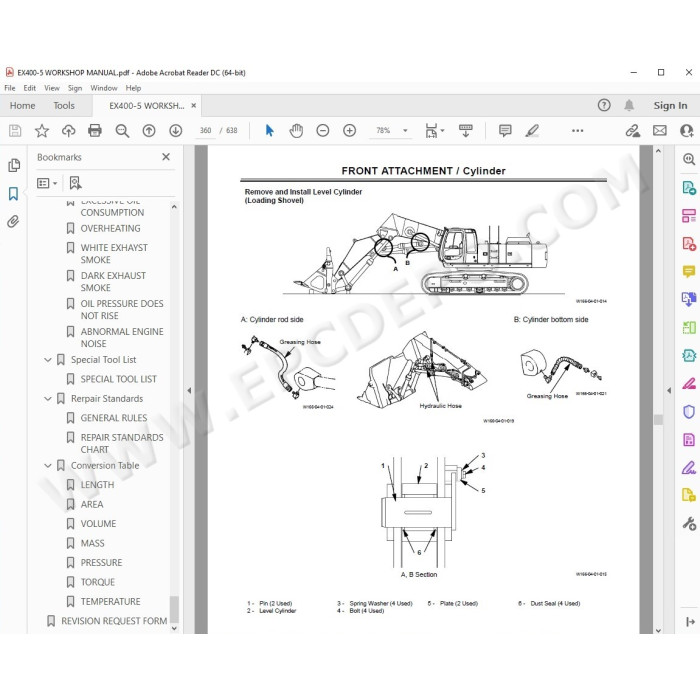This screenshot has height=700, width=700.
Task: Open the View menu
Action: click(x=52, y=88)
